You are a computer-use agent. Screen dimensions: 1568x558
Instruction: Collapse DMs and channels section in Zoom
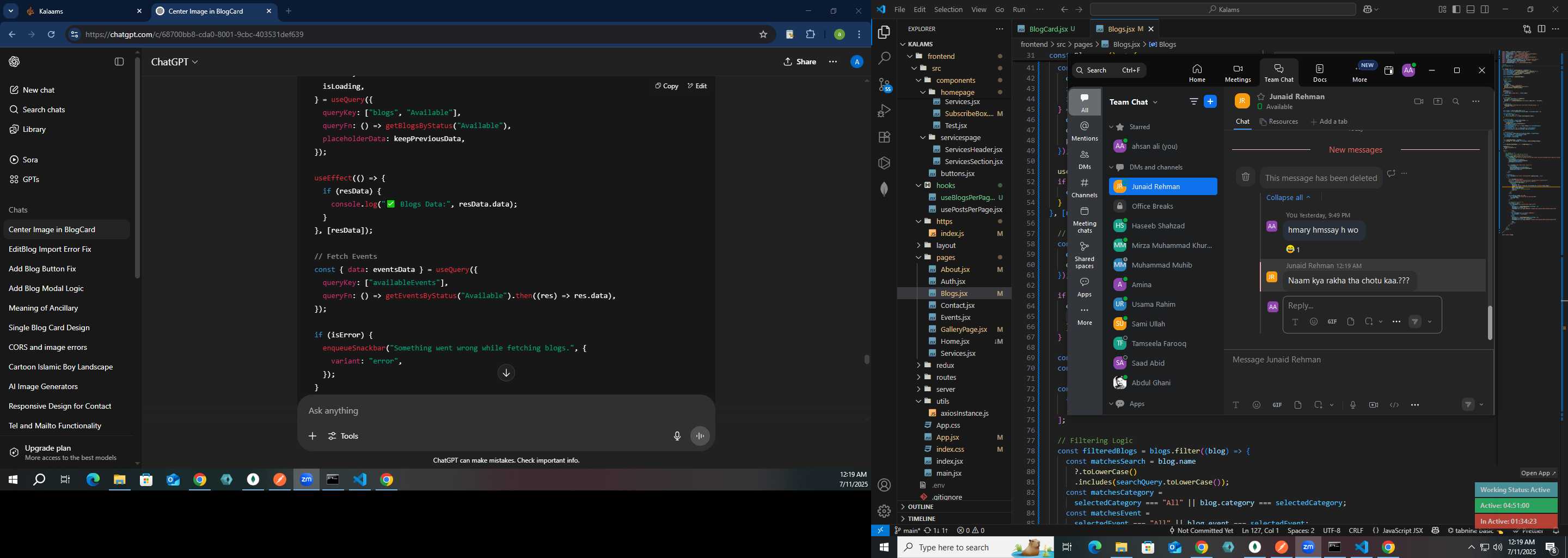click(1111, 167)
